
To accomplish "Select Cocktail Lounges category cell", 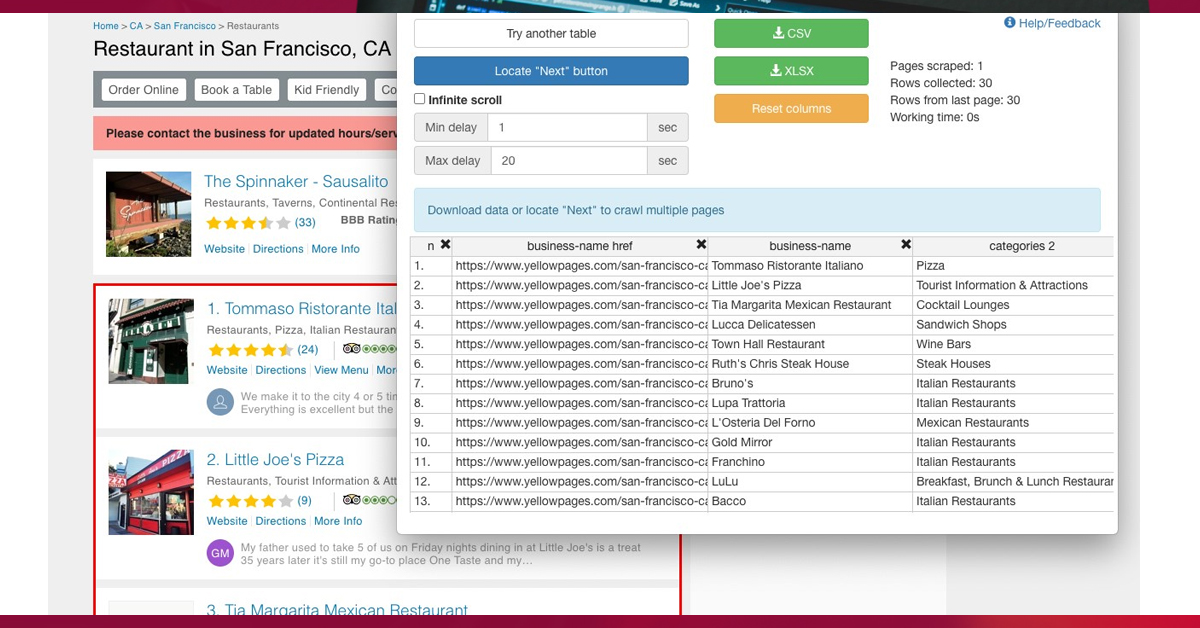I will [1013, 305].
